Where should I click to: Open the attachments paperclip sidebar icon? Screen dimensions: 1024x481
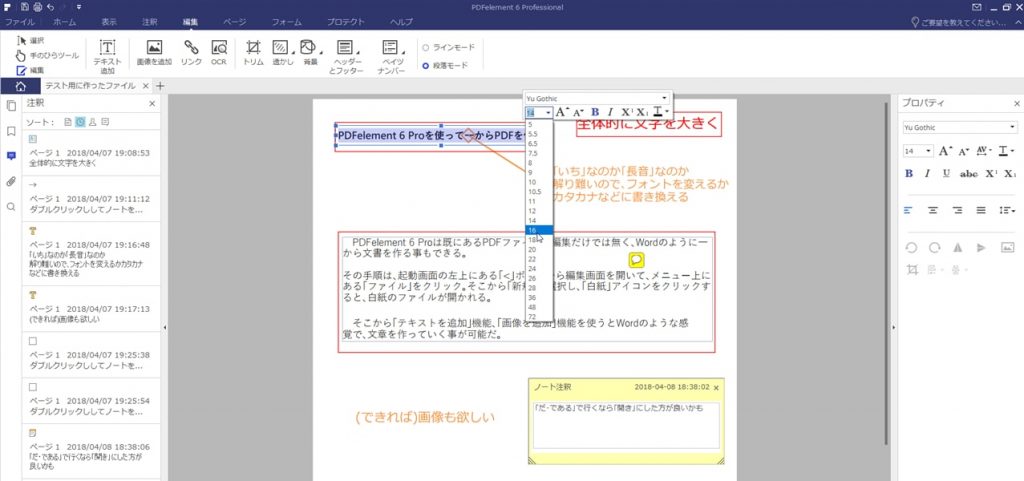(11, 181)
